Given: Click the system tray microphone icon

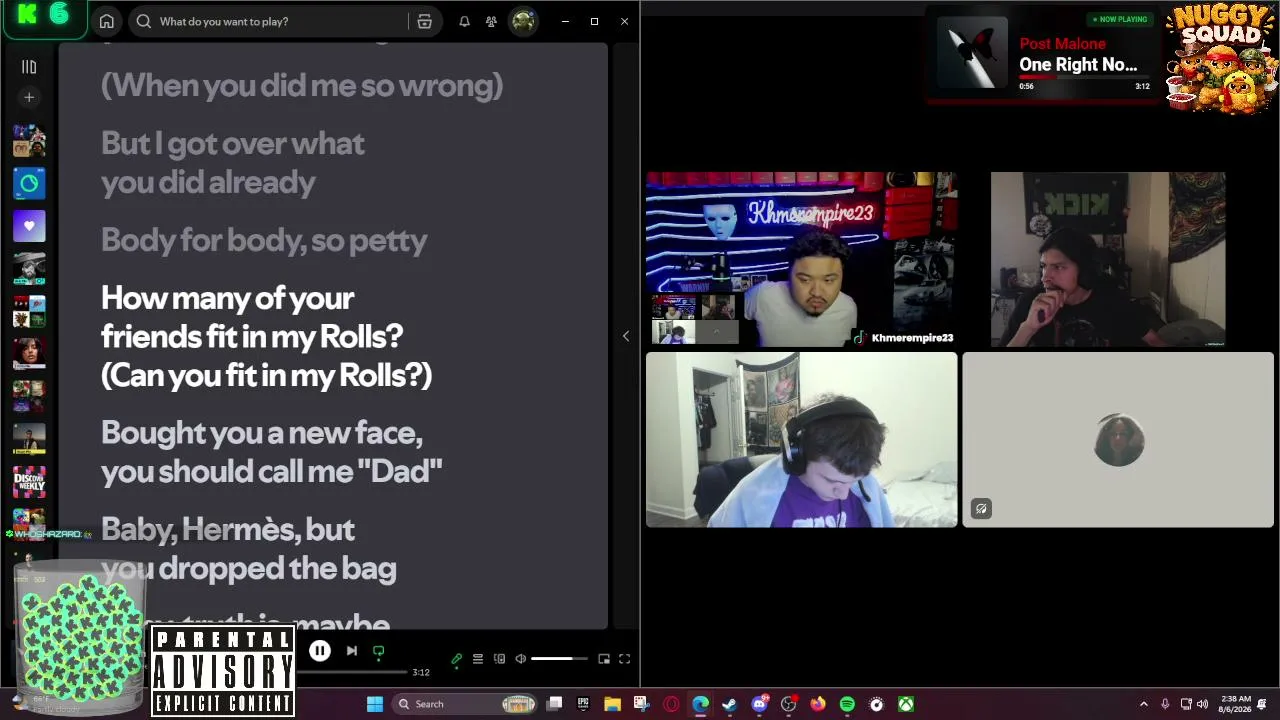Looking at the screenshot, I should (1165, 704).
